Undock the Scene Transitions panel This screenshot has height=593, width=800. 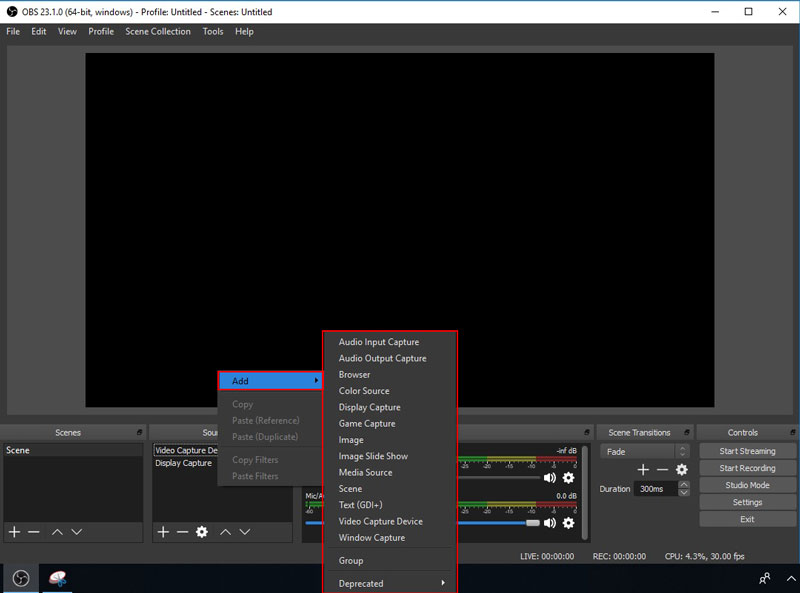687,432
